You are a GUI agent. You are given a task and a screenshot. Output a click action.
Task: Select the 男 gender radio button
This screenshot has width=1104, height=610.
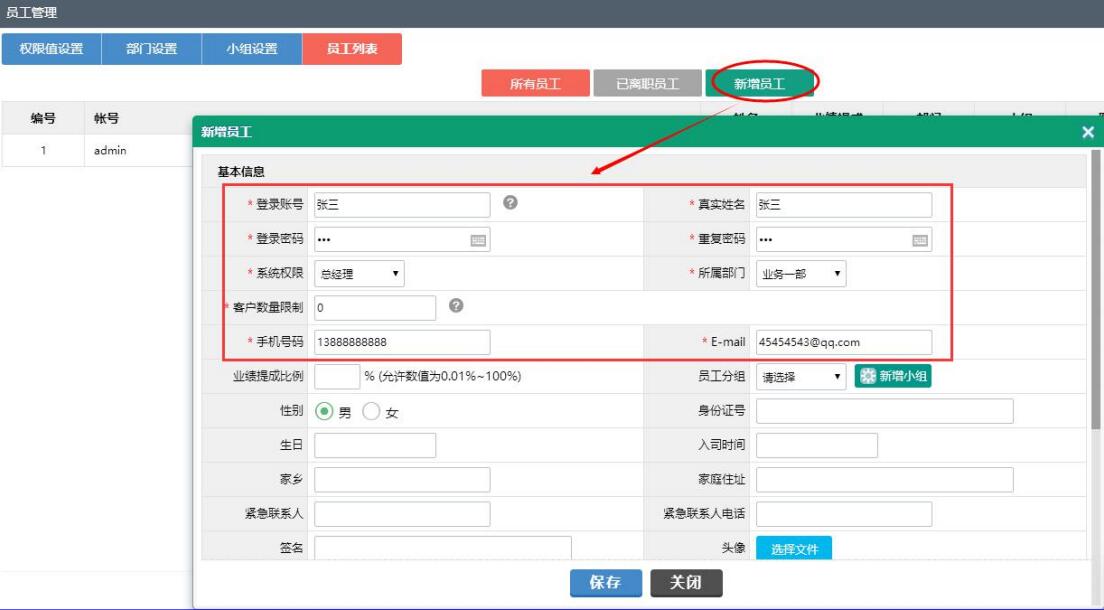point(324,411)
